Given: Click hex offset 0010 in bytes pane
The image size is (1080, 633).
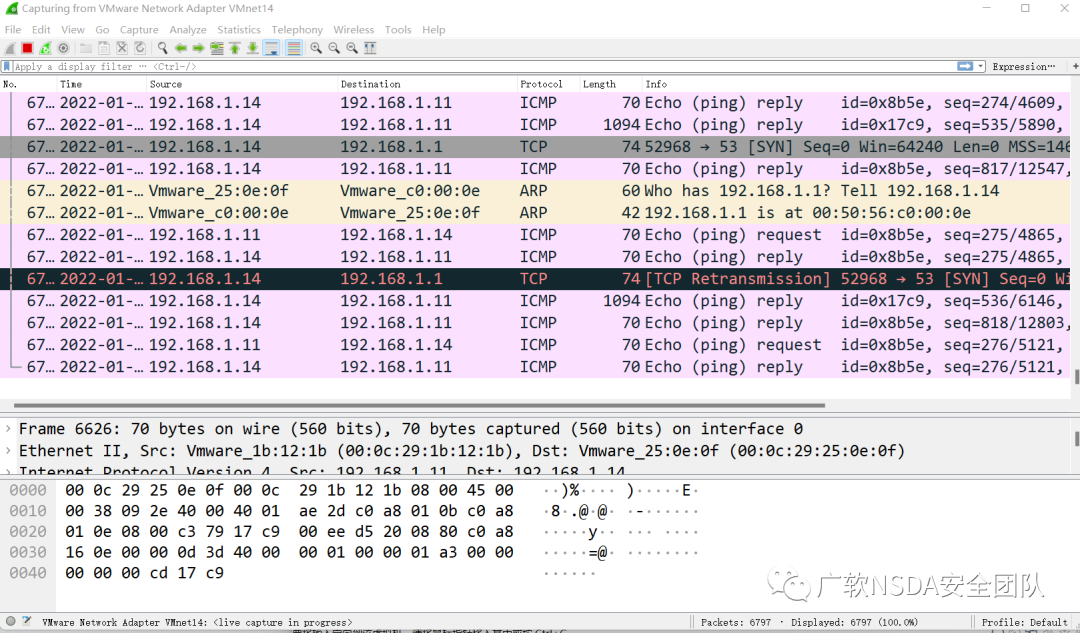Looking at the screenshot, I should [x=28, y=511].
